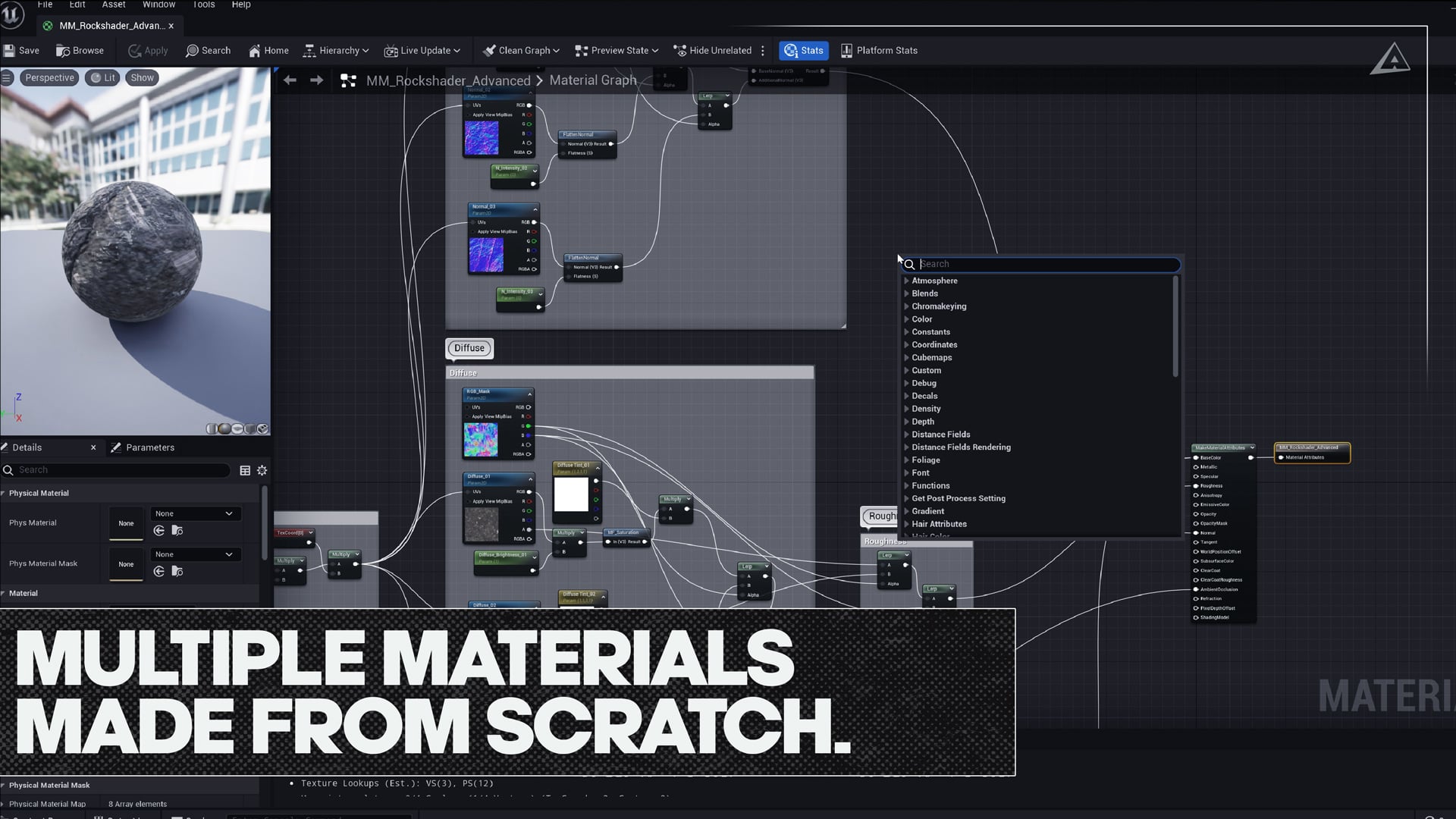1456x819 pixels.
Task: Expand the Chromakeying category
Action: (906, 307)
